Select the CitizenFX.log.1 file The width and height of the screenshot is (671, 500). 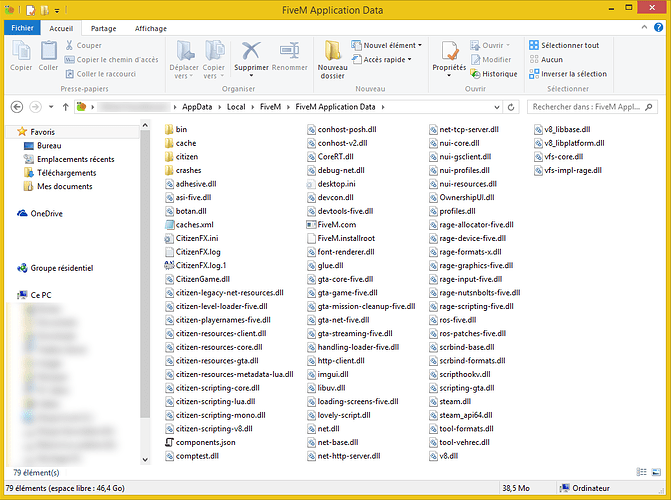pyautogui.click(x=195, y=265)
